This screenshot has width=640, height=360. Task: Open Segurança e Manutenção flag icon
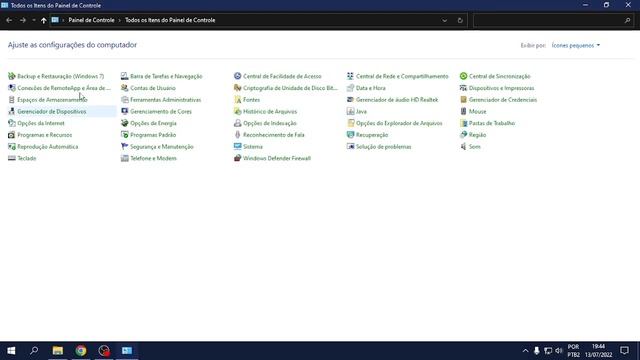[124, 147]
